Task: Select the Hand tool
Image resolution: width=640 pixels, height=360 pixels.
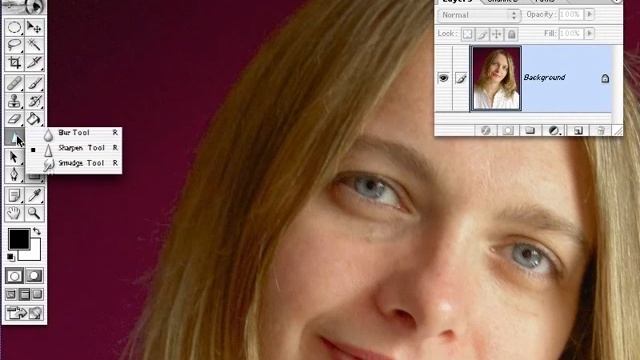Action: pos(14,213)
